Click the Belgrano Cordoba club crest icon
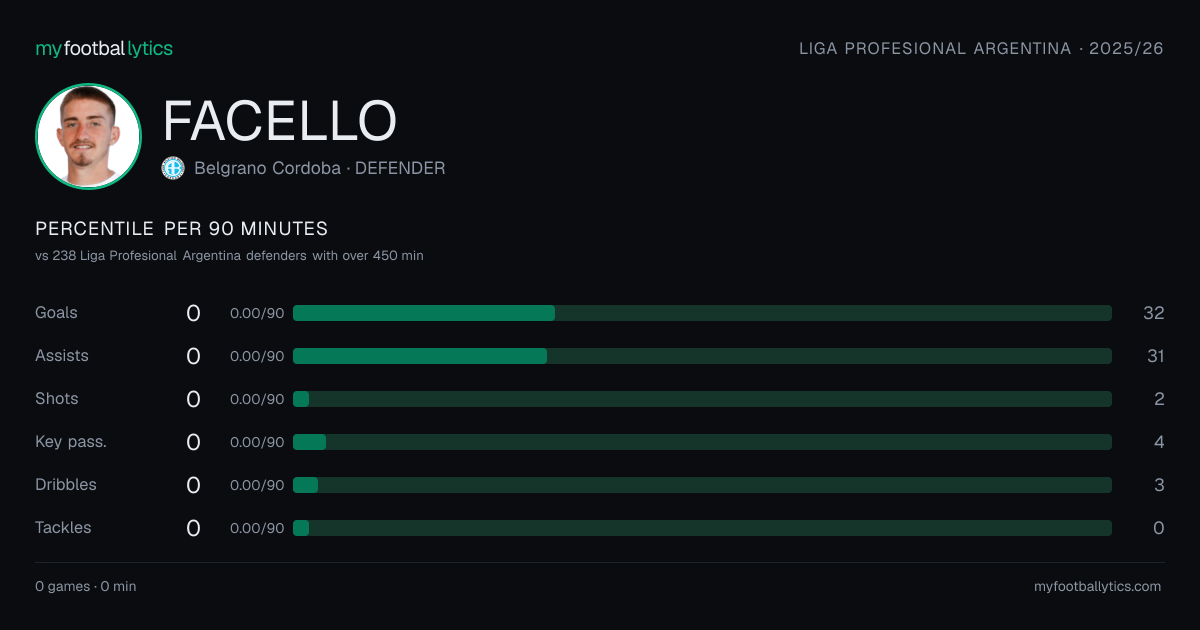The image size is (1200, 630). [173, 168]
